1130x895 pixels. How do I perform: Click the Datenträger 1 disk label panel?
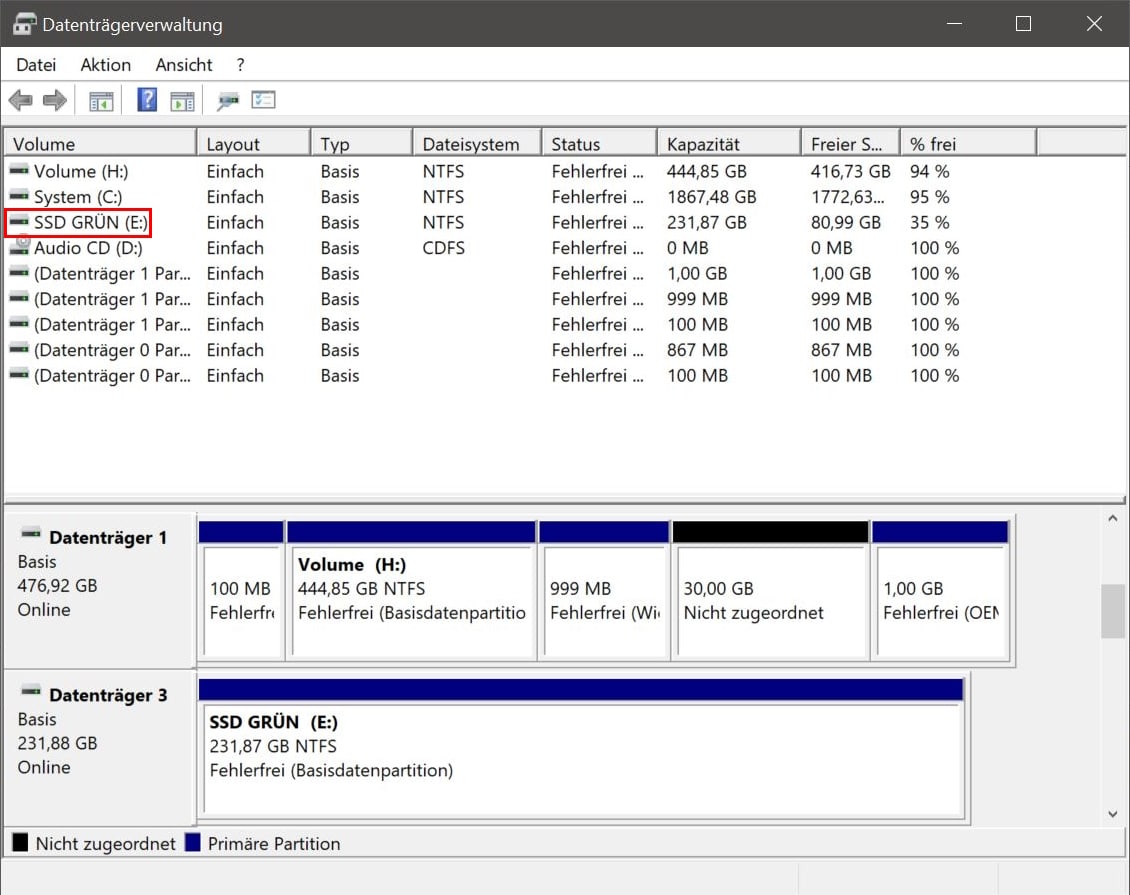click(x=100, y=590)
